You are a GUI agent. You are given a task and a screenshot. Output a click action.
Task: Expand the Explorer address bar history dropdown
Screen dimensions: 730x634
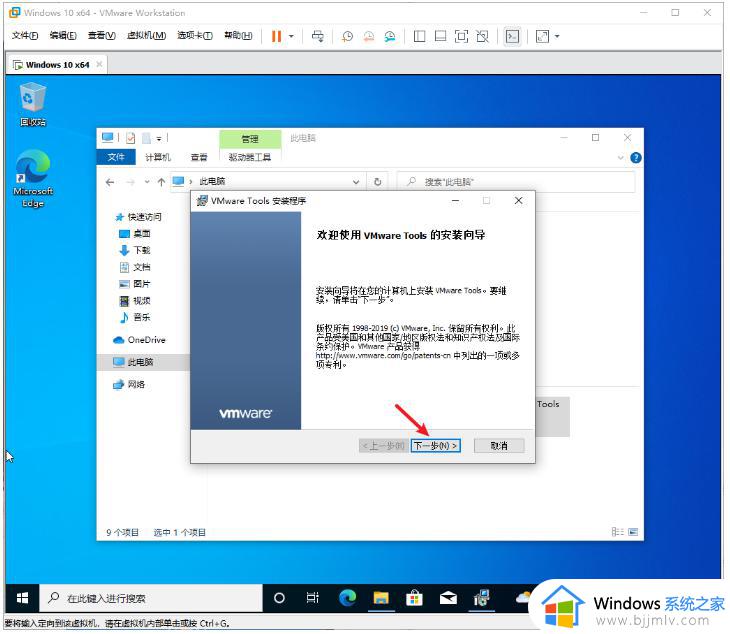click(356, 182)
